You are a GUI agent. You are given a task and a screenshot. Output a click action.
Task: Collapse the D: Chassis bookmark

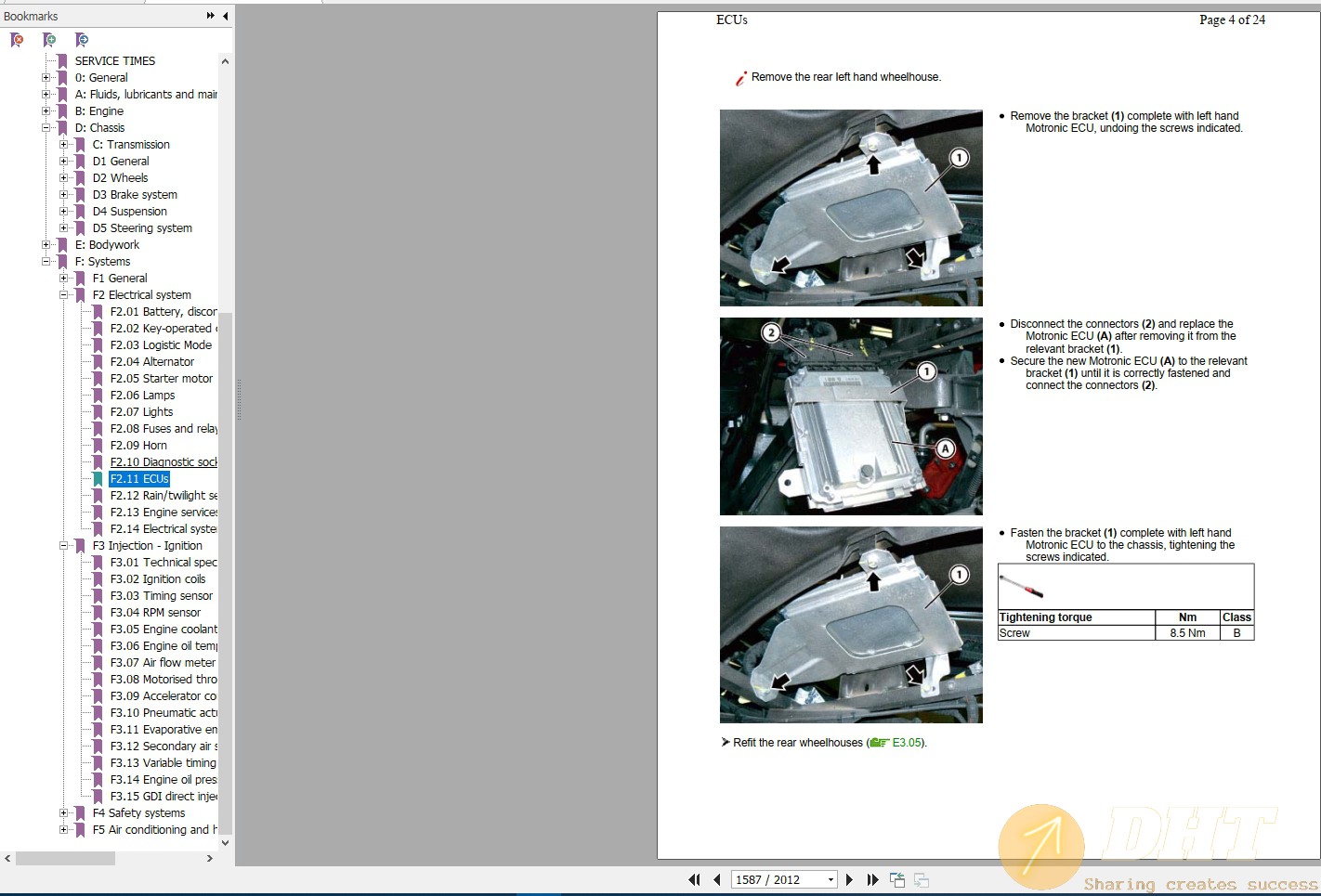(46, 128)
